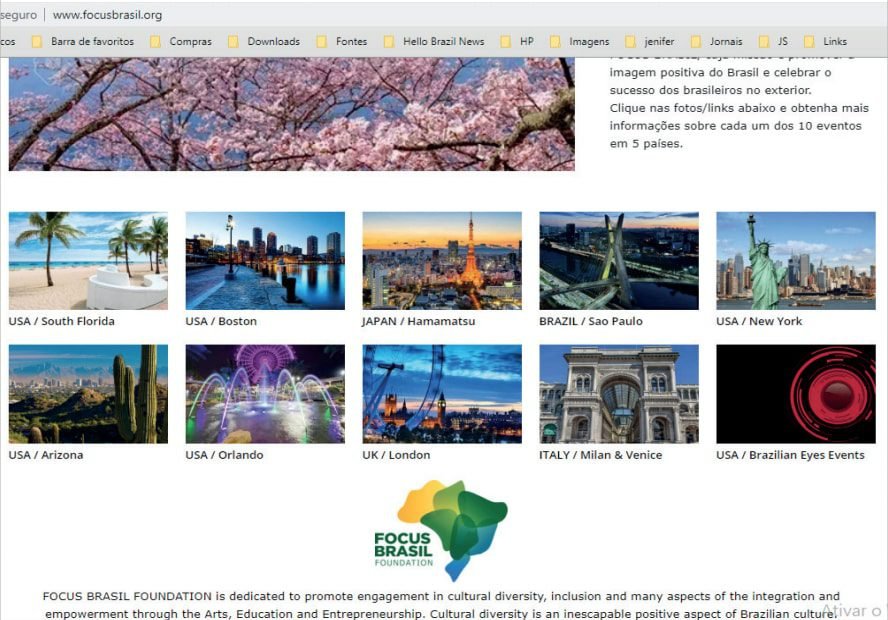Open the Imagens bookmark folder

[580, 41]
